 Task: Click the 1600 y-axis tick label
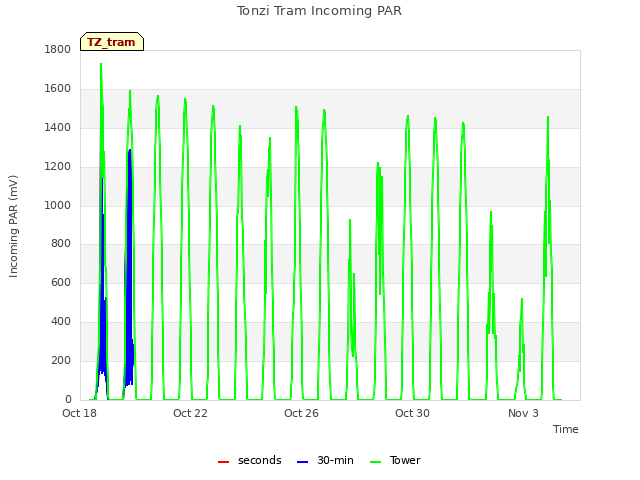[58, 89]
